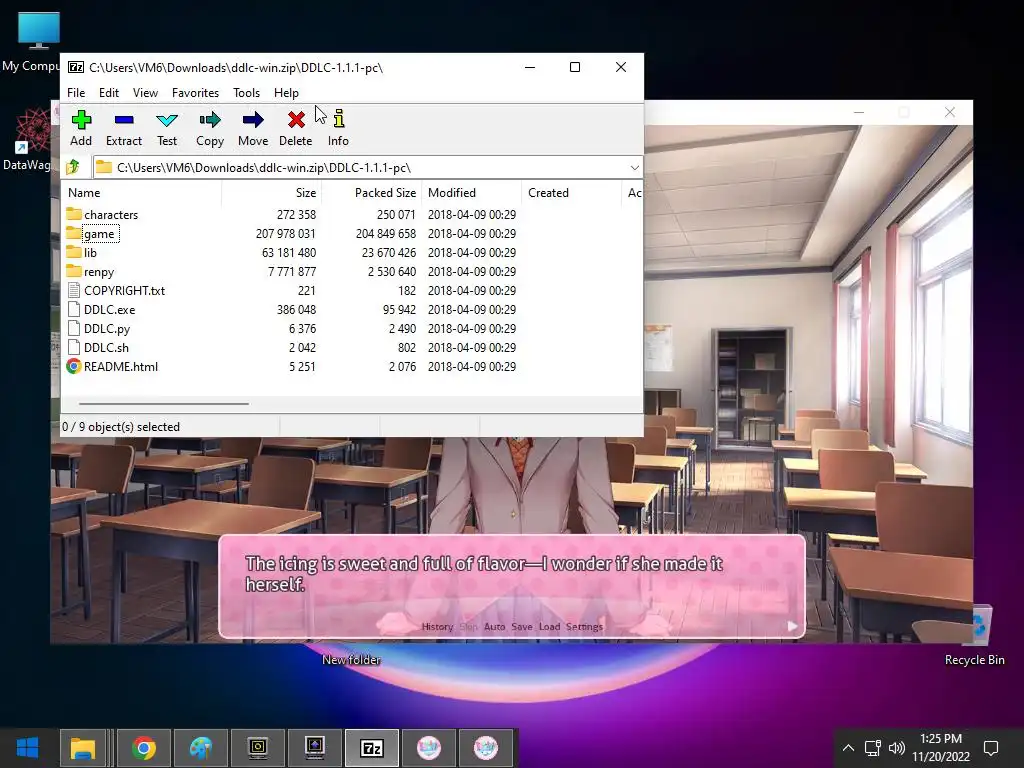Open Settings in the game quick menu
The width and height of the screenshot is (1024, 768).
pos(584,626)
